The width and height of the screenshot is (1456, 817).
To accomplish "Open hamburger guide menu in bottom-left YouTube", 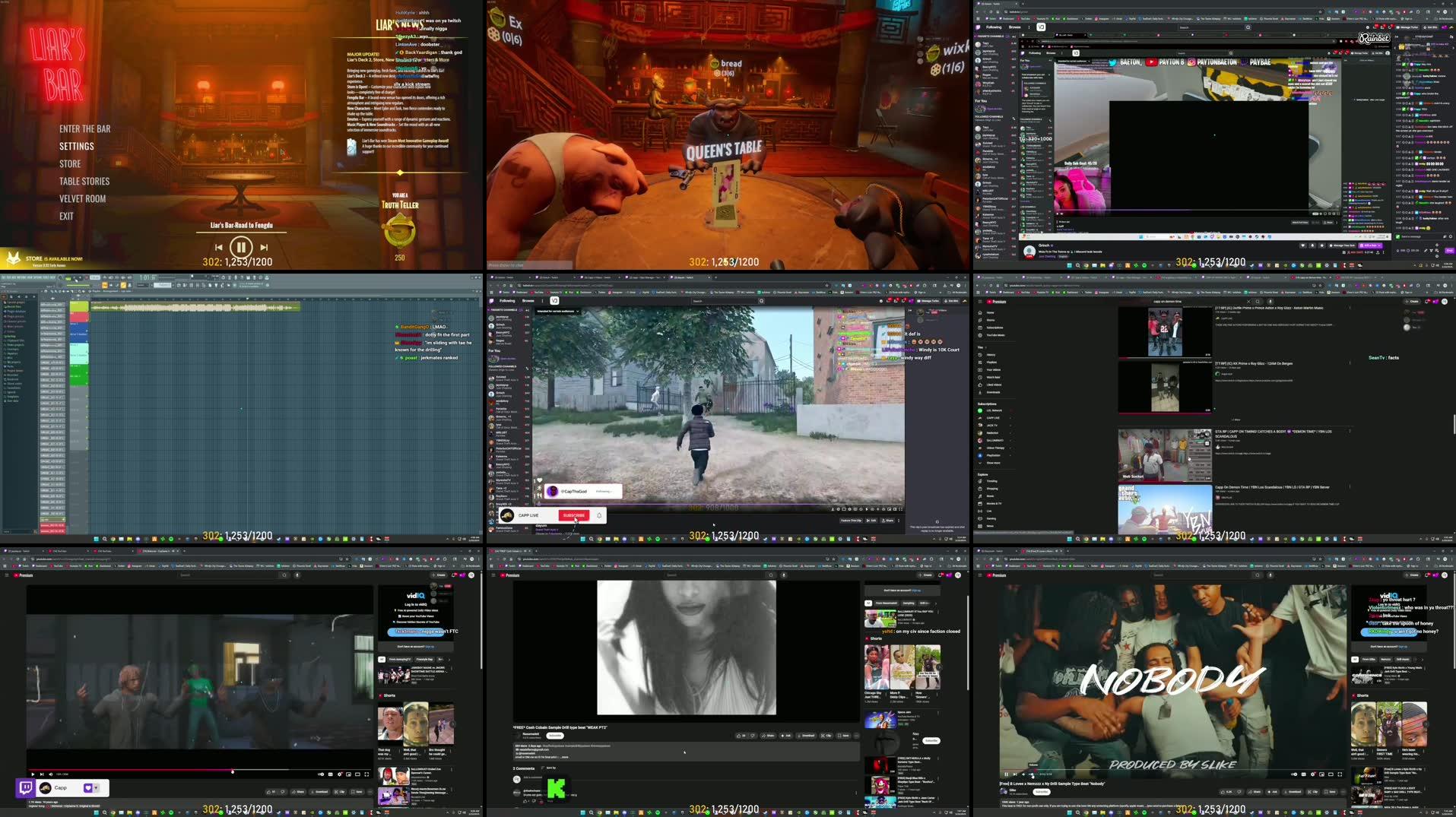I will point(7,575).
